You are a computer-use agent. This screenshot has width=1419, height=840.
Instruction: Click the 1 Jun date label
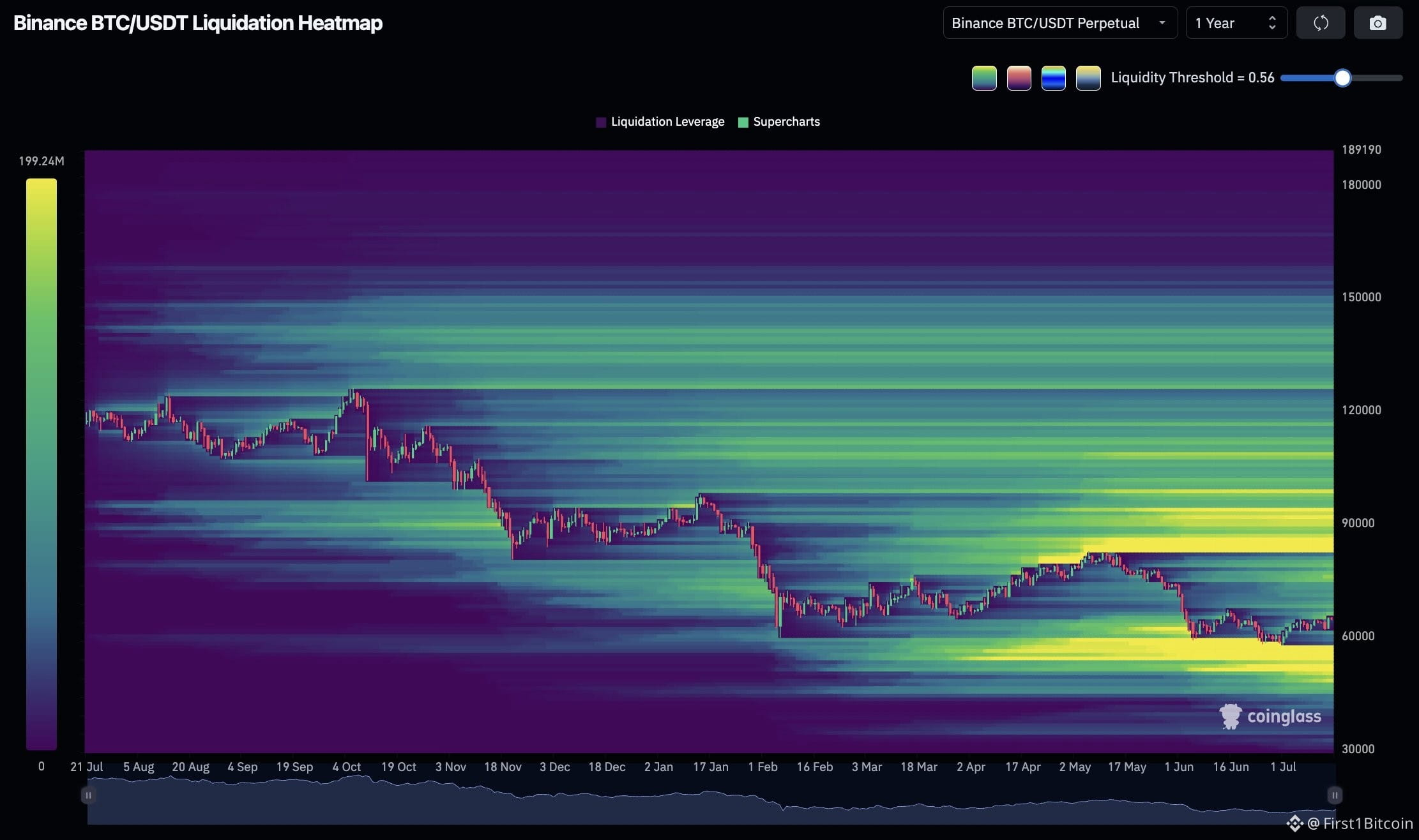click(1179, 767)
